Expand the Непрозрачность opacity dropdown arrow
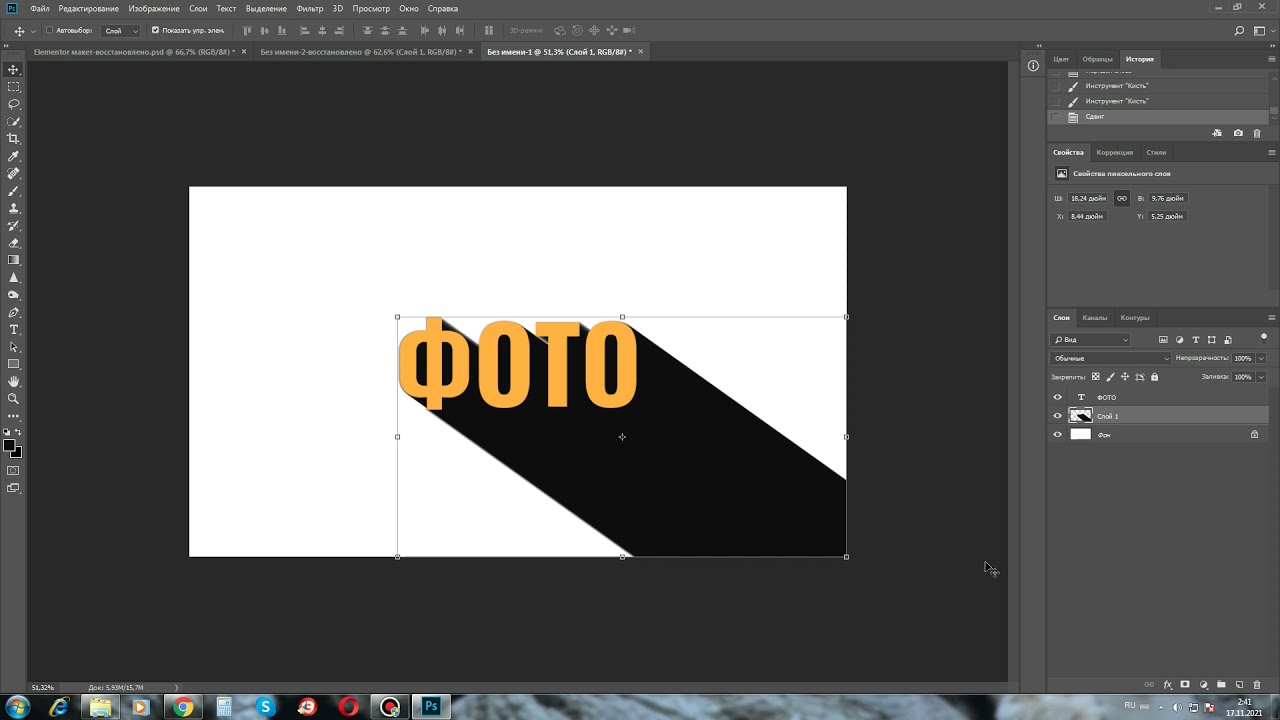The height and width of the screenshot is (720, 1280). tap(1260, 358)
